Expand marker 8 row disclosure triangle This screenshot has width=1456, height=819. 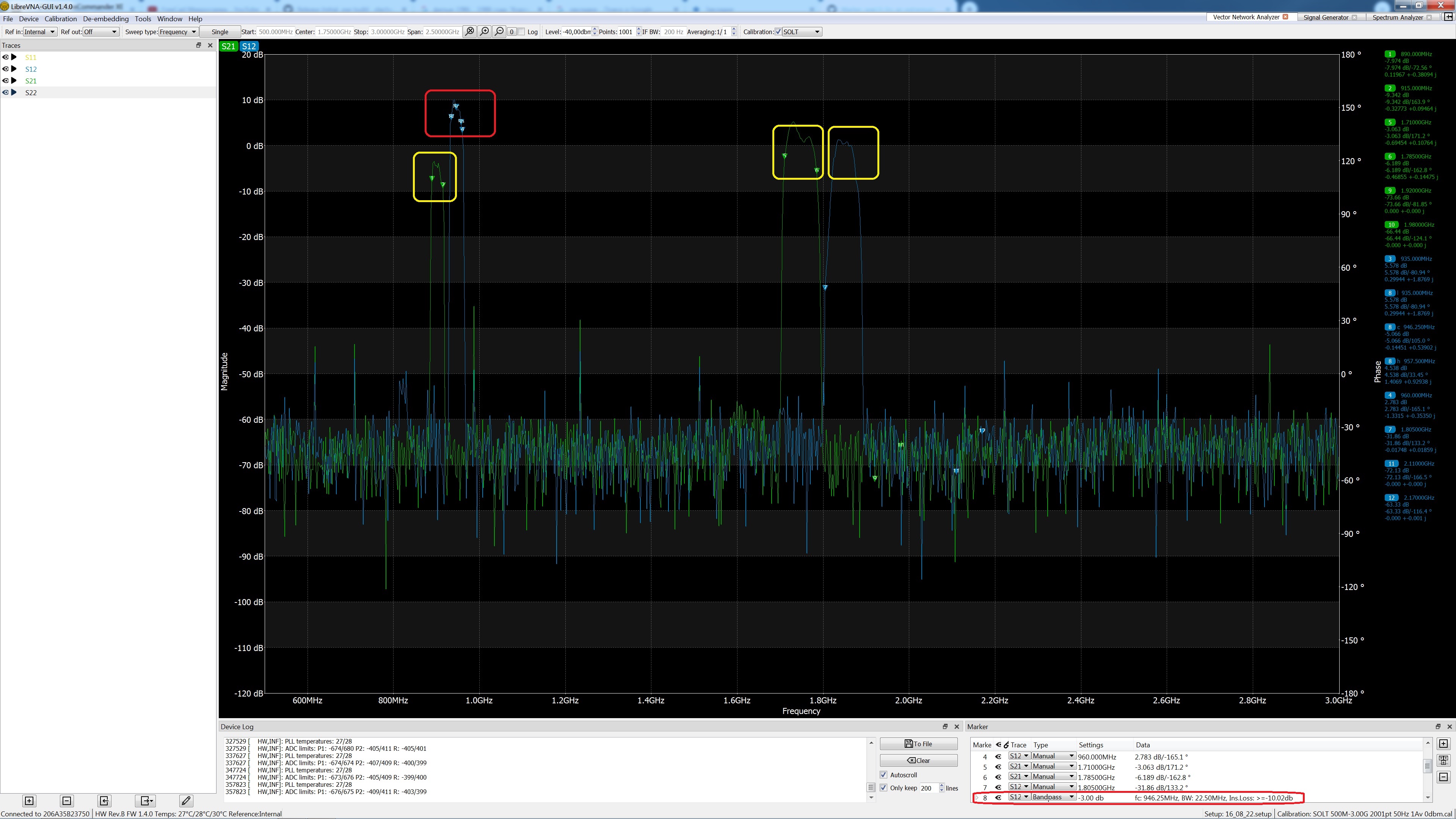pyautogui.click(x=977, y=798)
